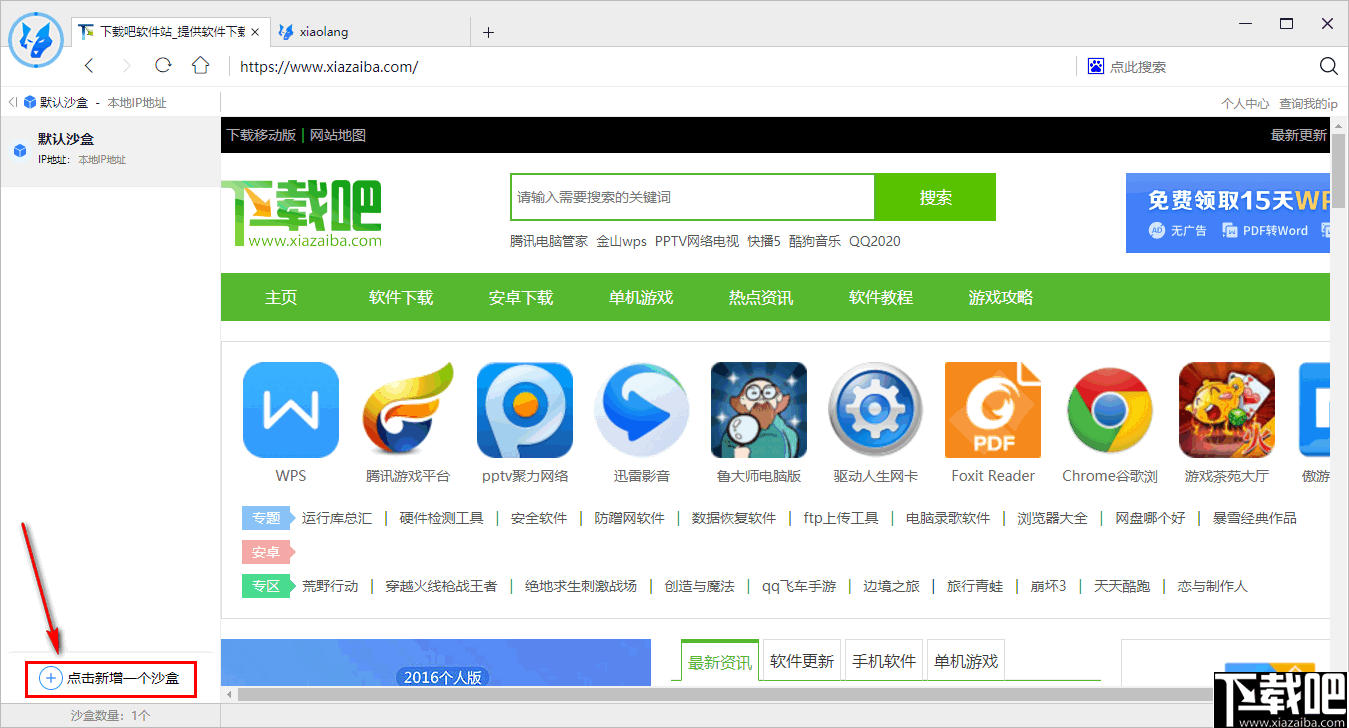Refresh the page with the reload icon

162,66
